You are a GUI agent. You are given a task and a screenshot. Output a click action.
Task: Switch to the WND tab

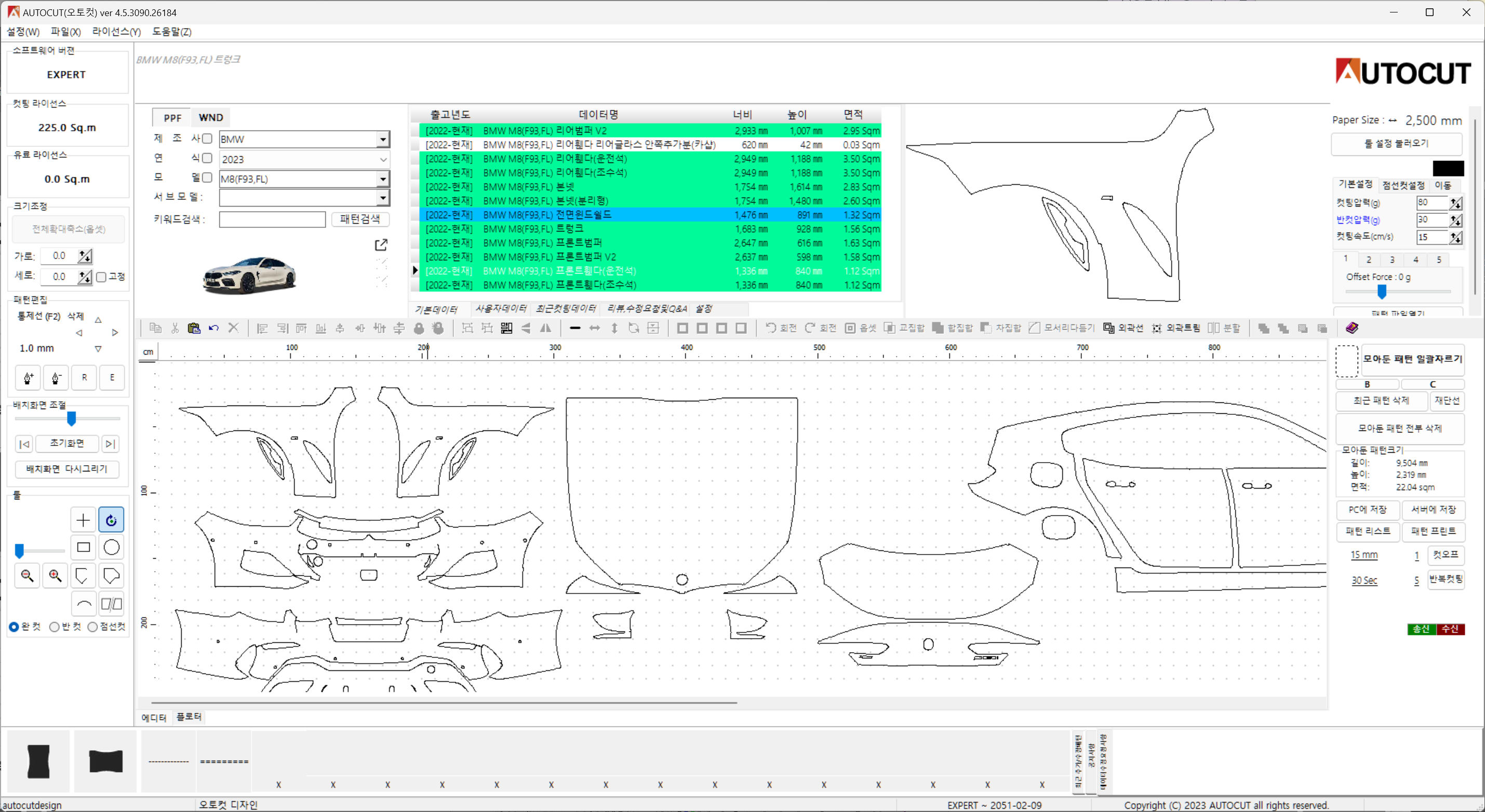(210, 117)
